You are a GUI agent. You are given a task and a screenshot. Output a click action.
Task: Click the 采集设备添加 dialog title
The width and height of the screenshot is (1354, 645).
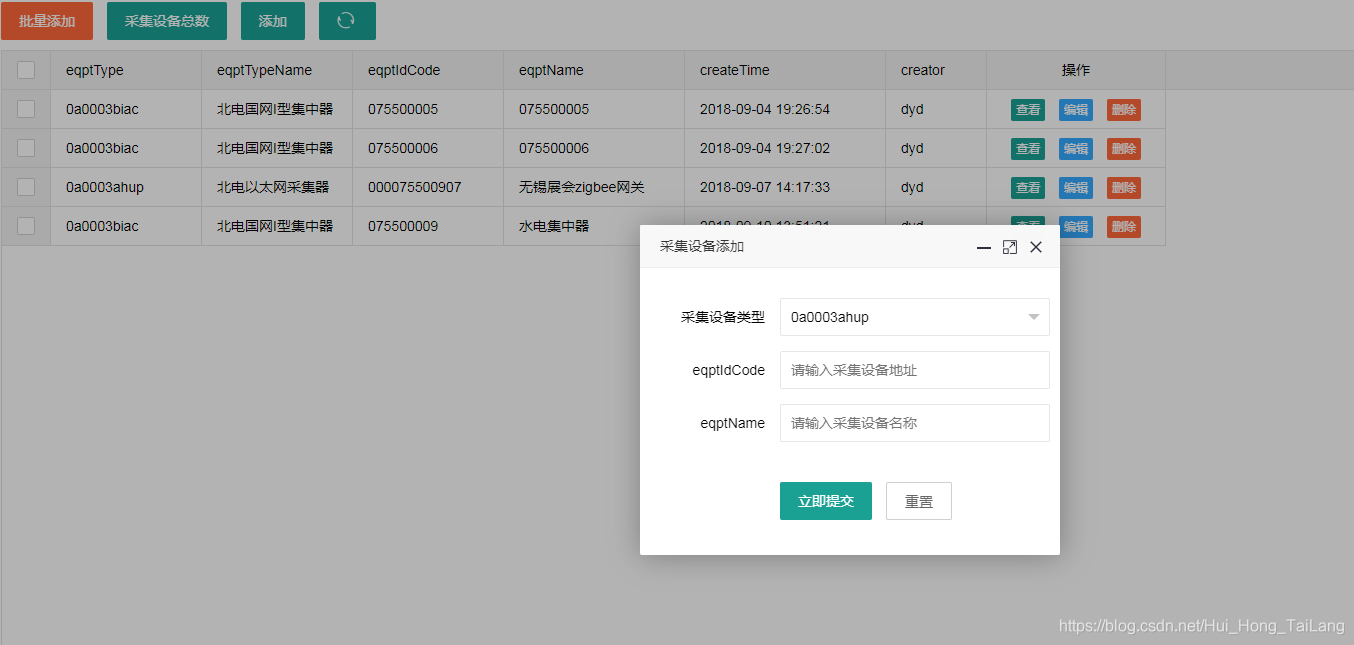702,247
